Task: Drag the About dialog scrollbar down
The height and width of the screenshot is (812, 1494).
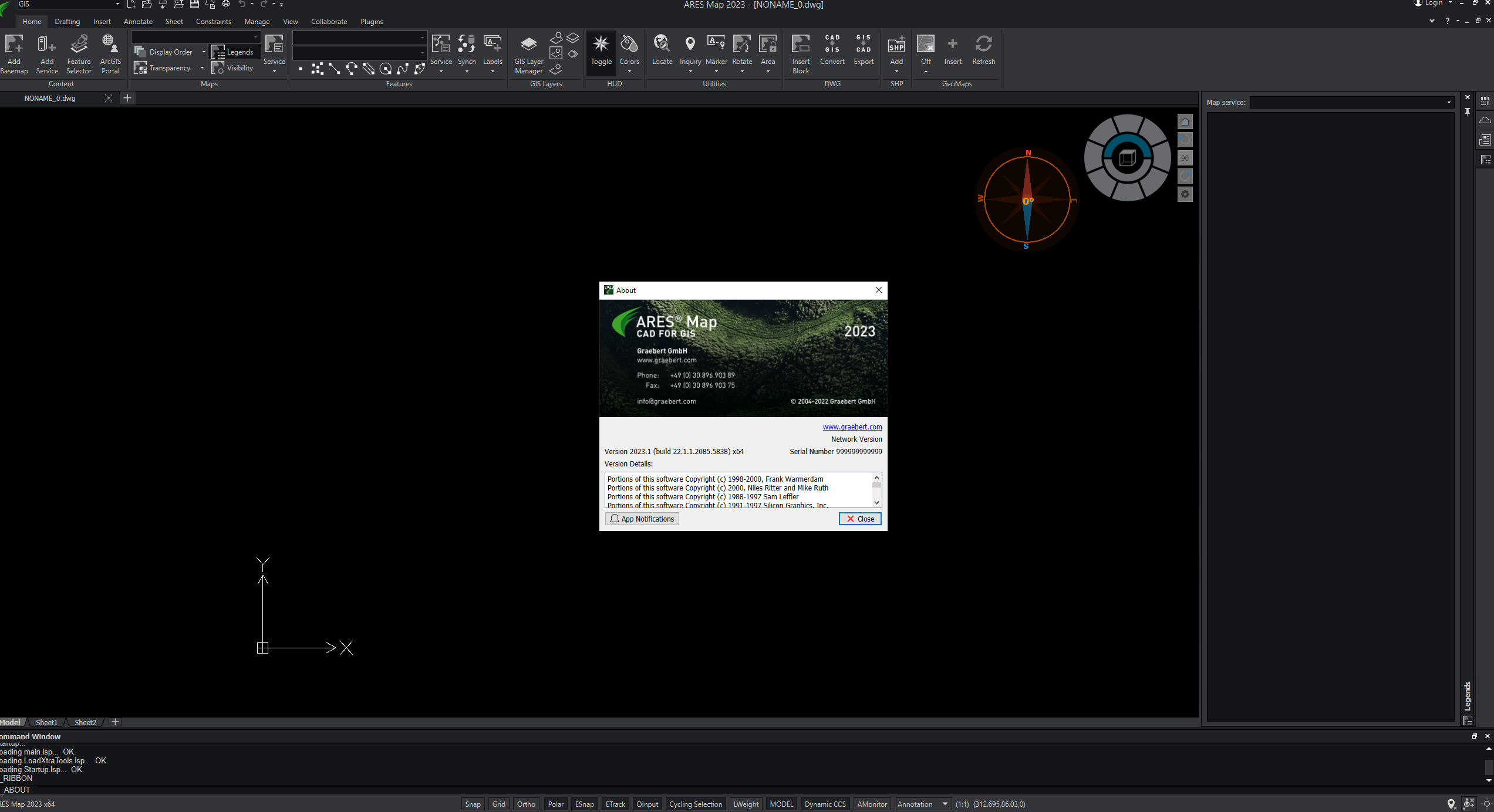Action: coord(877,503)
